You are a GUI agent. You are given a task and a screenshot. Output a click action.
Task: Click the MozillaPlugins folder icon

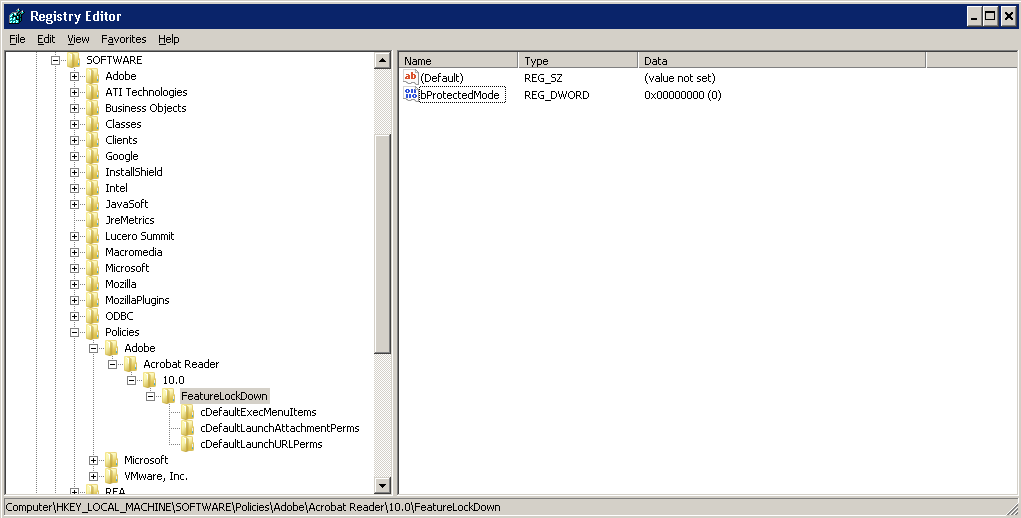point(92,300)
